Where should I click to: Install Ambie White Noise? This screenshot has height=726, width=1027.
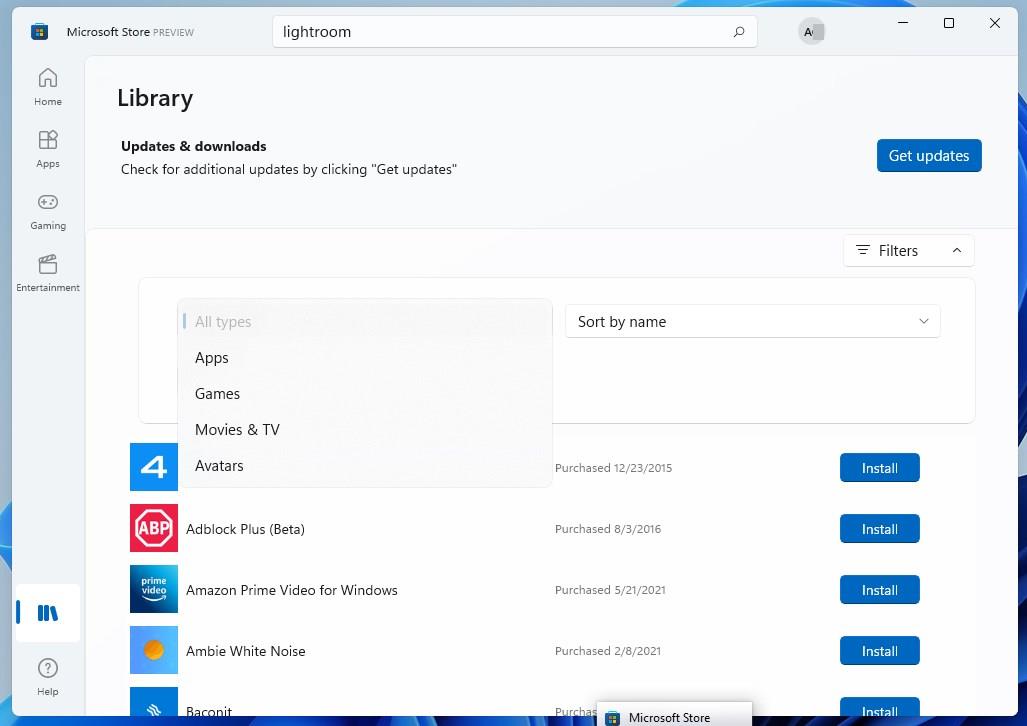point(880,651)
